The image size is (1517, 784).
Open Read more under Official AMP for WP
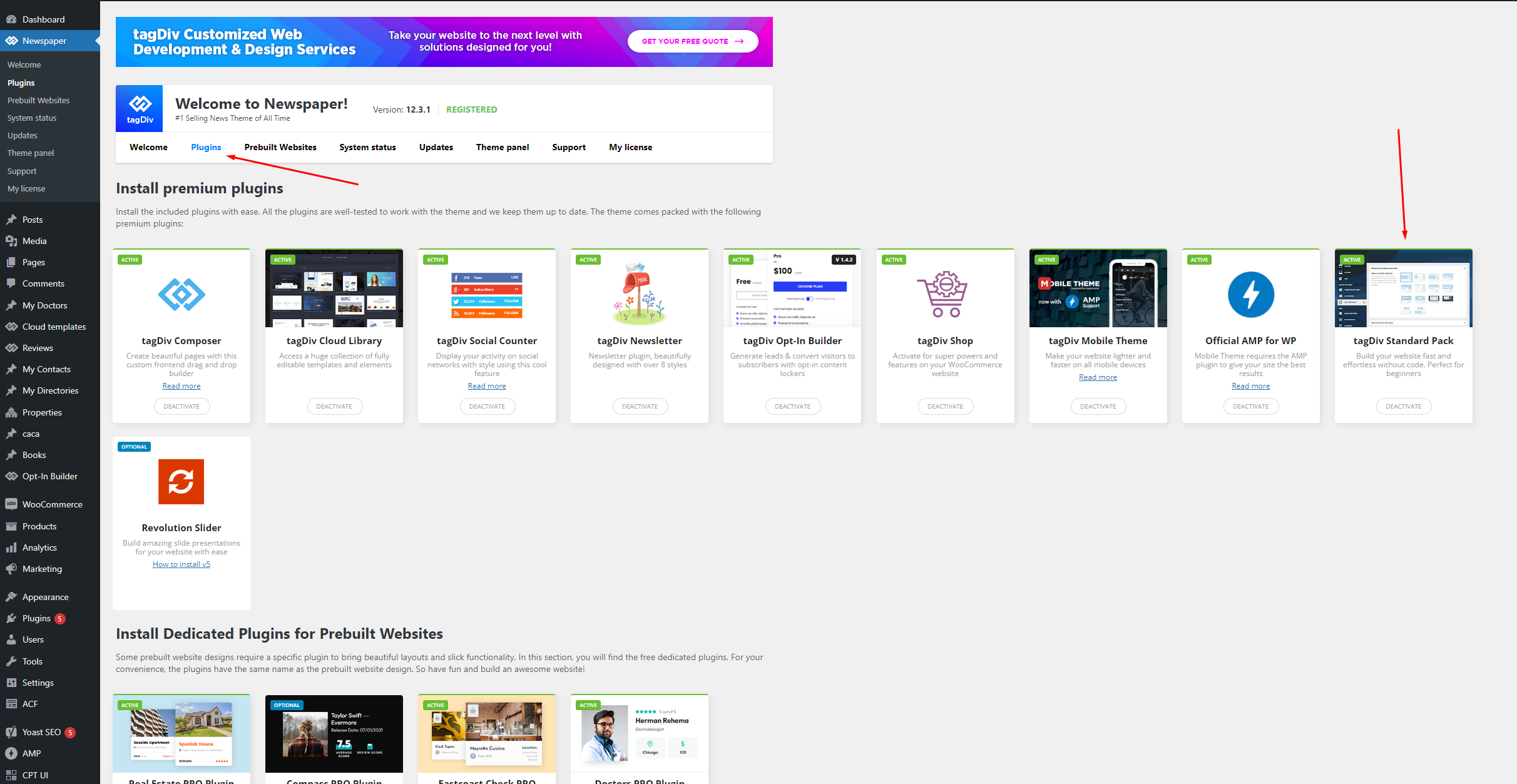pos(1251,386)
